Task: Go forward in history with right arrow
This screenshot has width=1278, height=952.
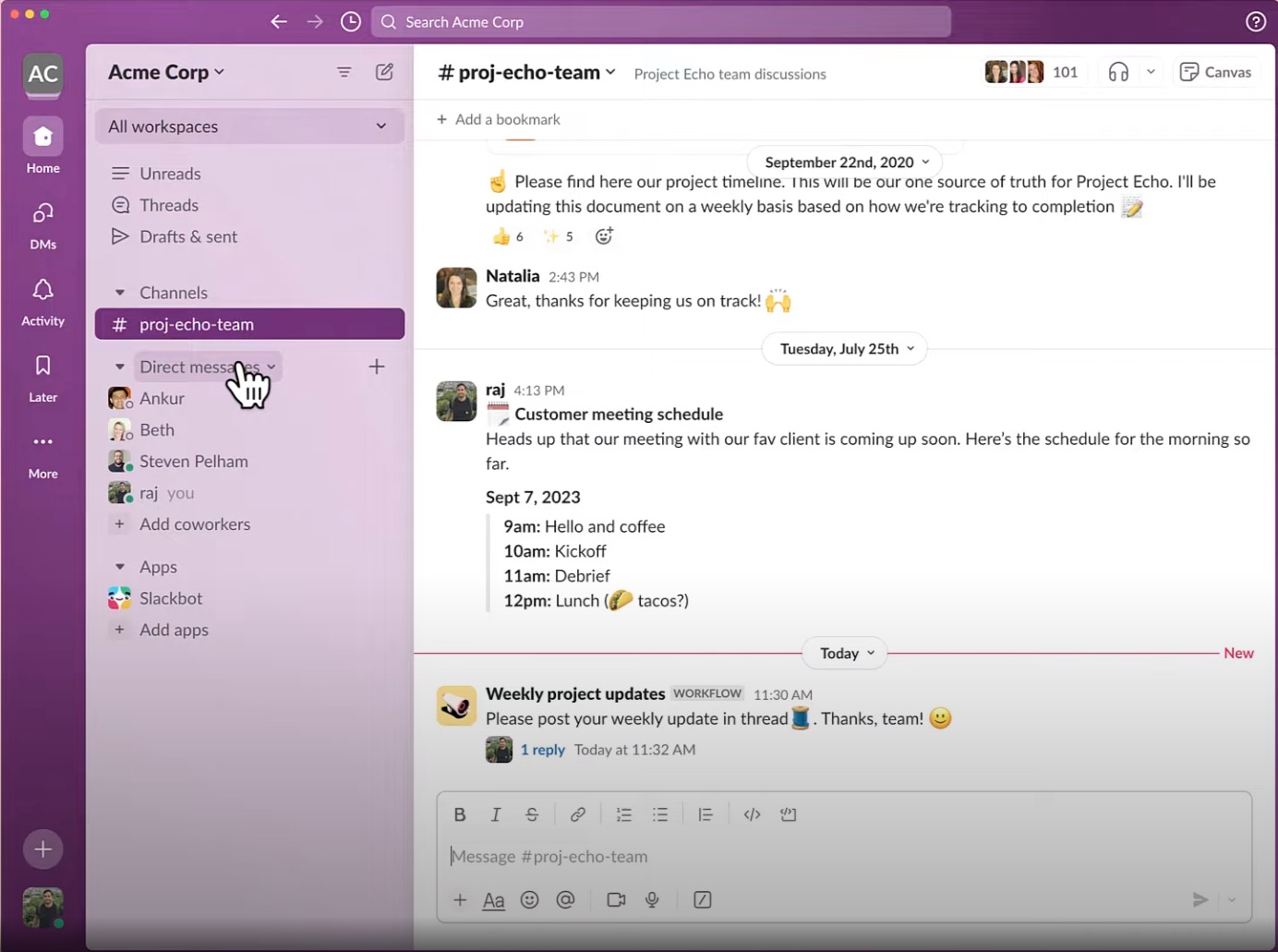Action: (315, 21)
